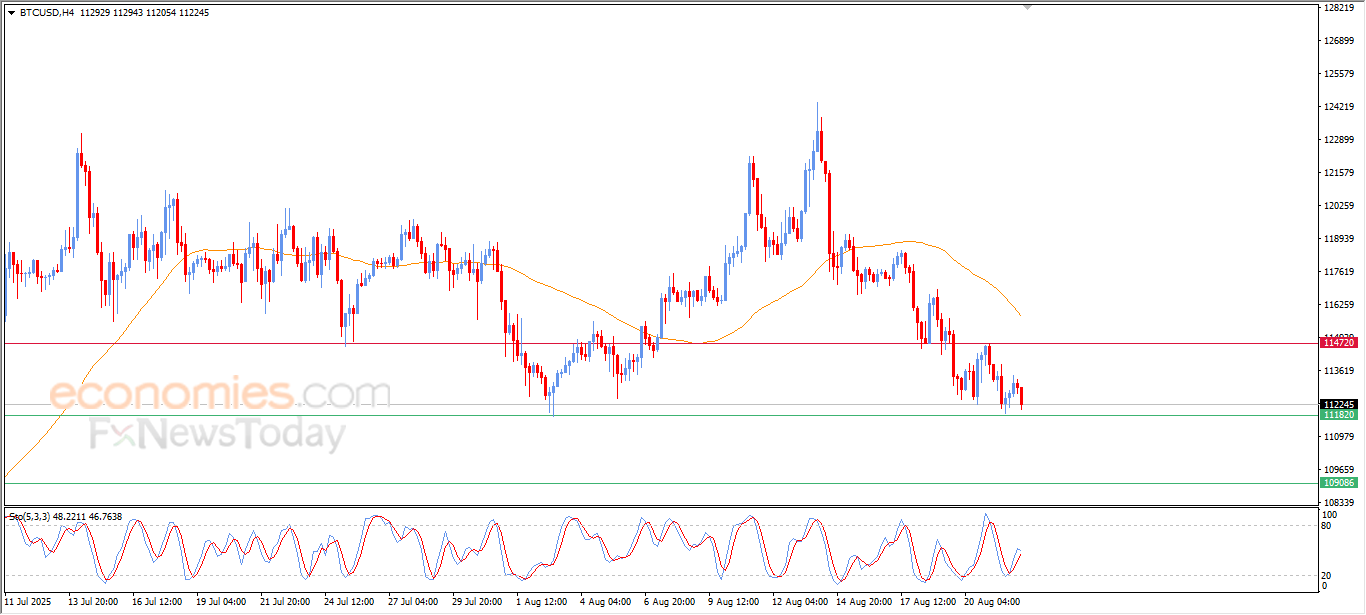Click the 4 Aug 04:00 time label
Viewport: 1366px width, 615px height.
606,602
